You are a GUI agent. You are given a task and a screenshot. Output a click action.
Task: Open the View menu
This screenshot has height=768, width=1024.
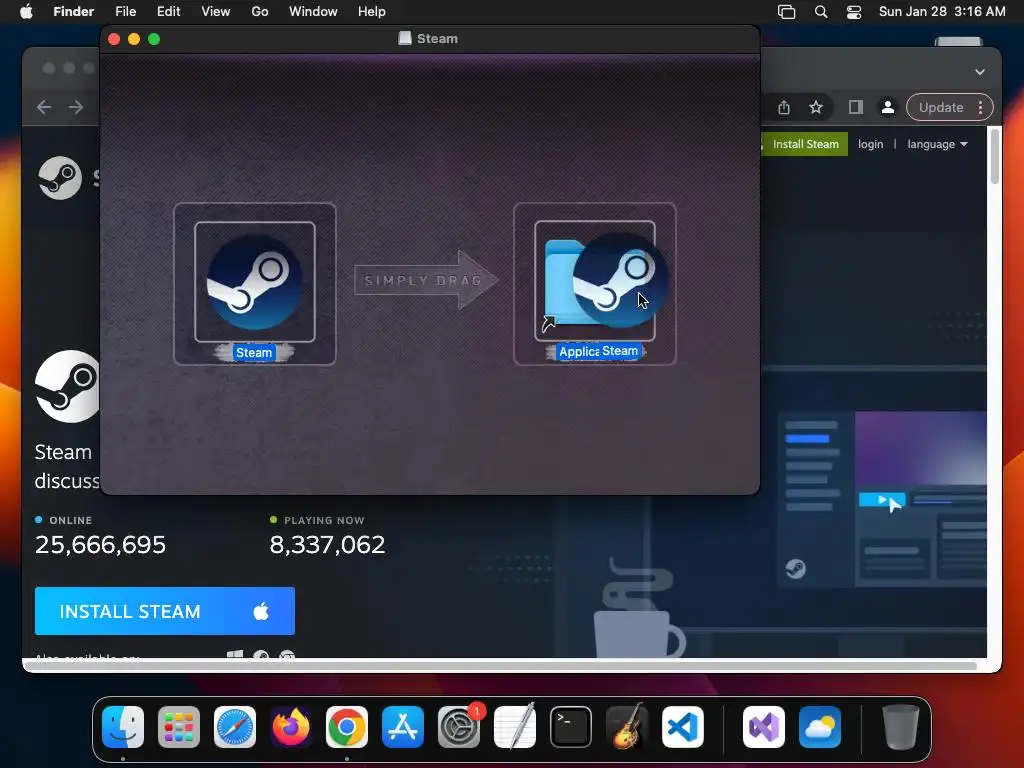[x=216, y=12]
